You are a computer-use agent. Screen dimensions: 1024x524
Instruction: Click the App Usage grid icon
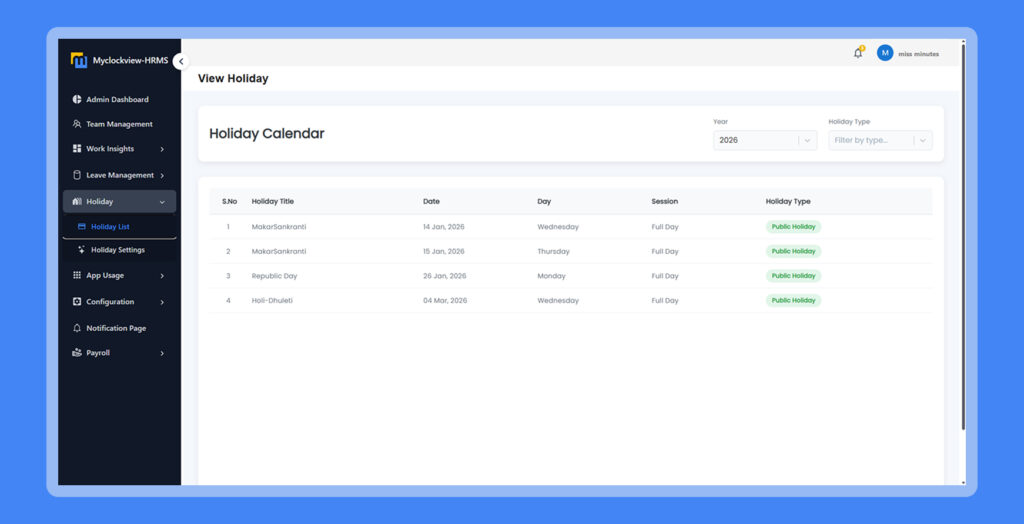click(x=77, y=276)
